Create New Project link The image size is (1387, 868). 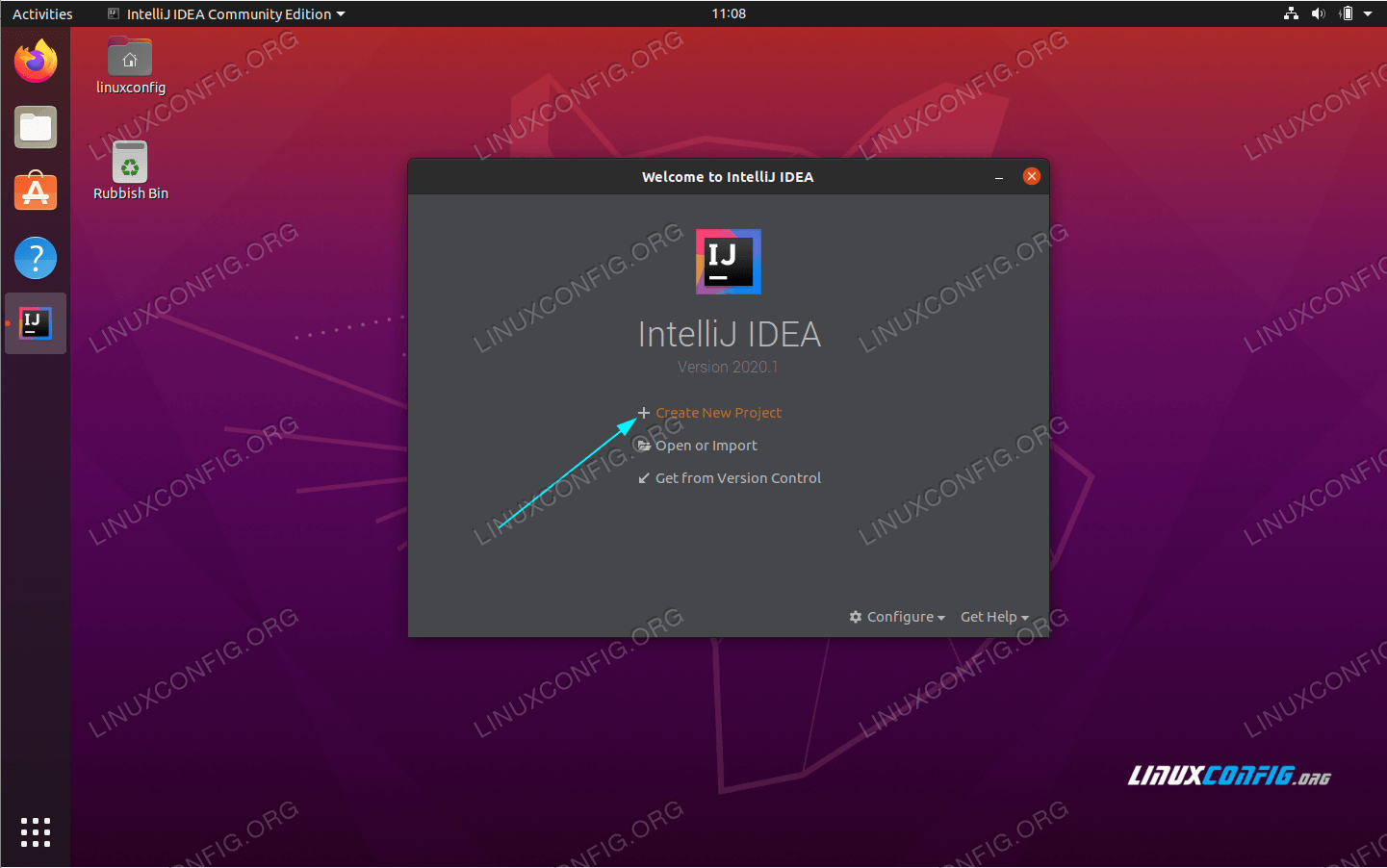coord(718,413)
